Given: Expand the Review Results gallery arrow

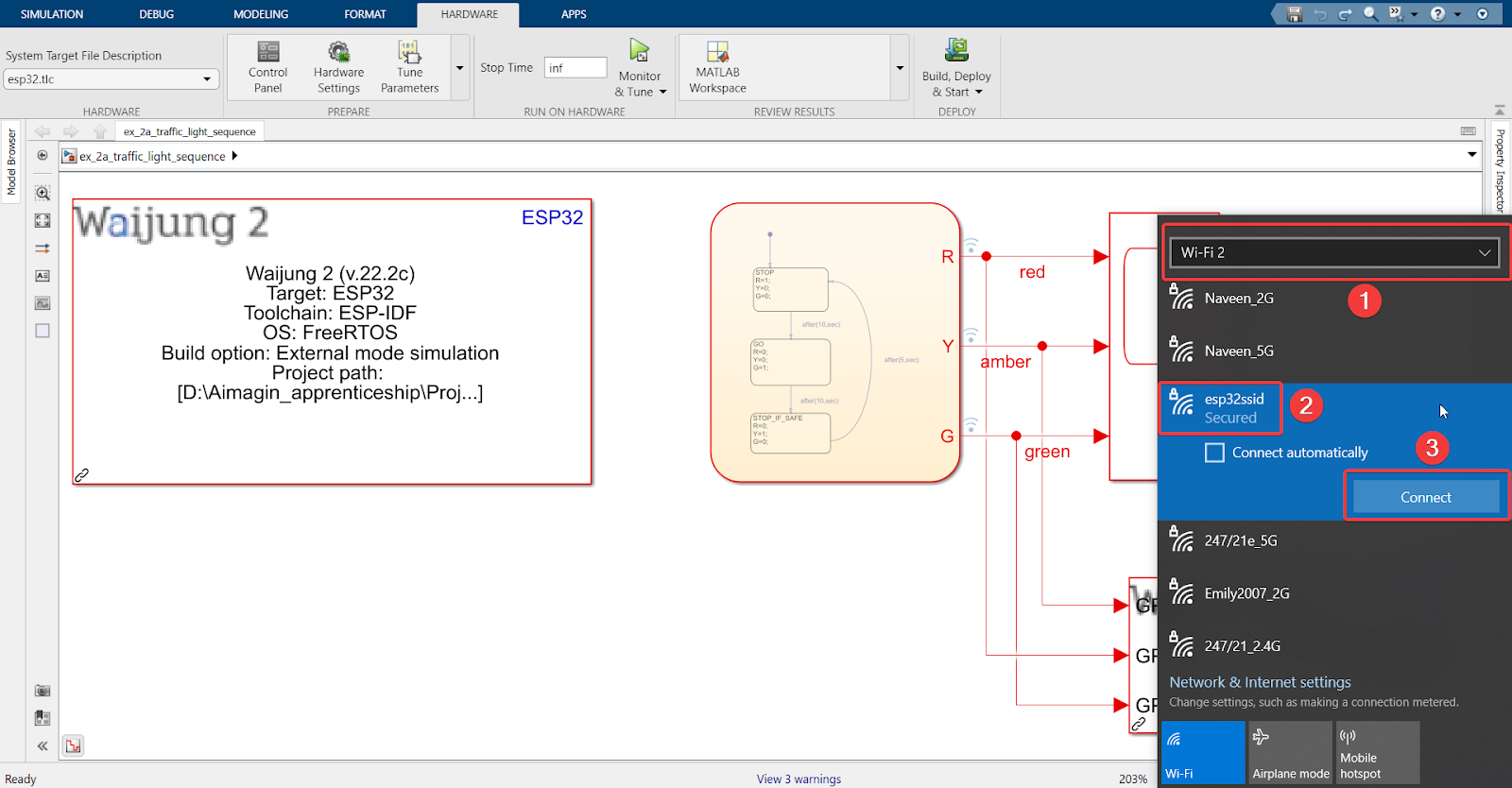Looking at the screenshot, I should [900, 67].
